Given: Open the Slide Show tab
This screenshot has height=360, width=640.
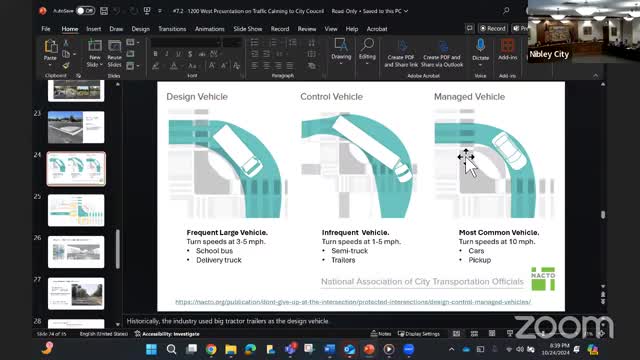Looking at the screenshot, I should (248, 29).
